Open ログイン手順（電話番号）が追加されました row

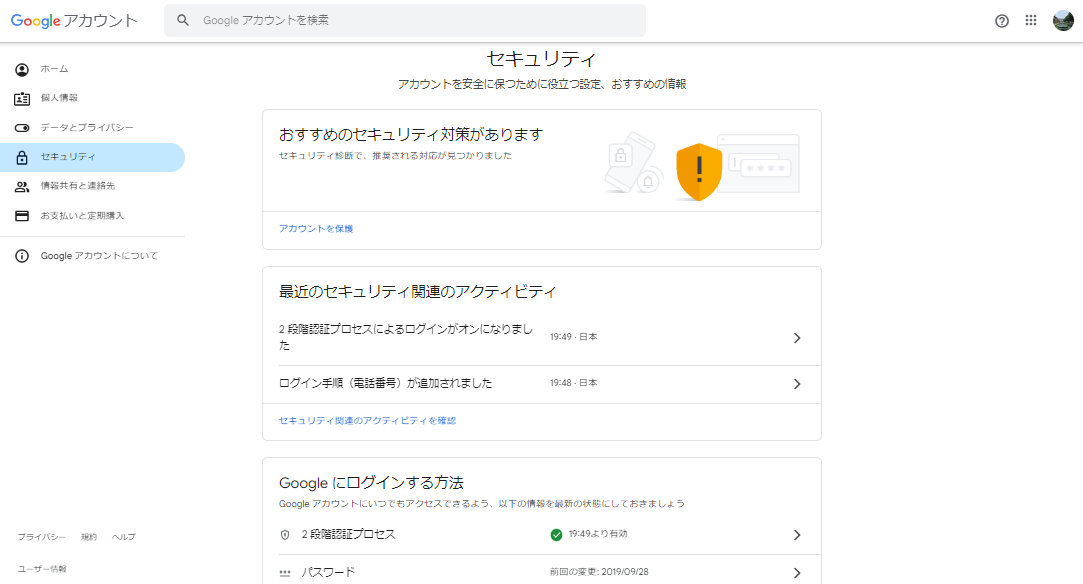542,384
